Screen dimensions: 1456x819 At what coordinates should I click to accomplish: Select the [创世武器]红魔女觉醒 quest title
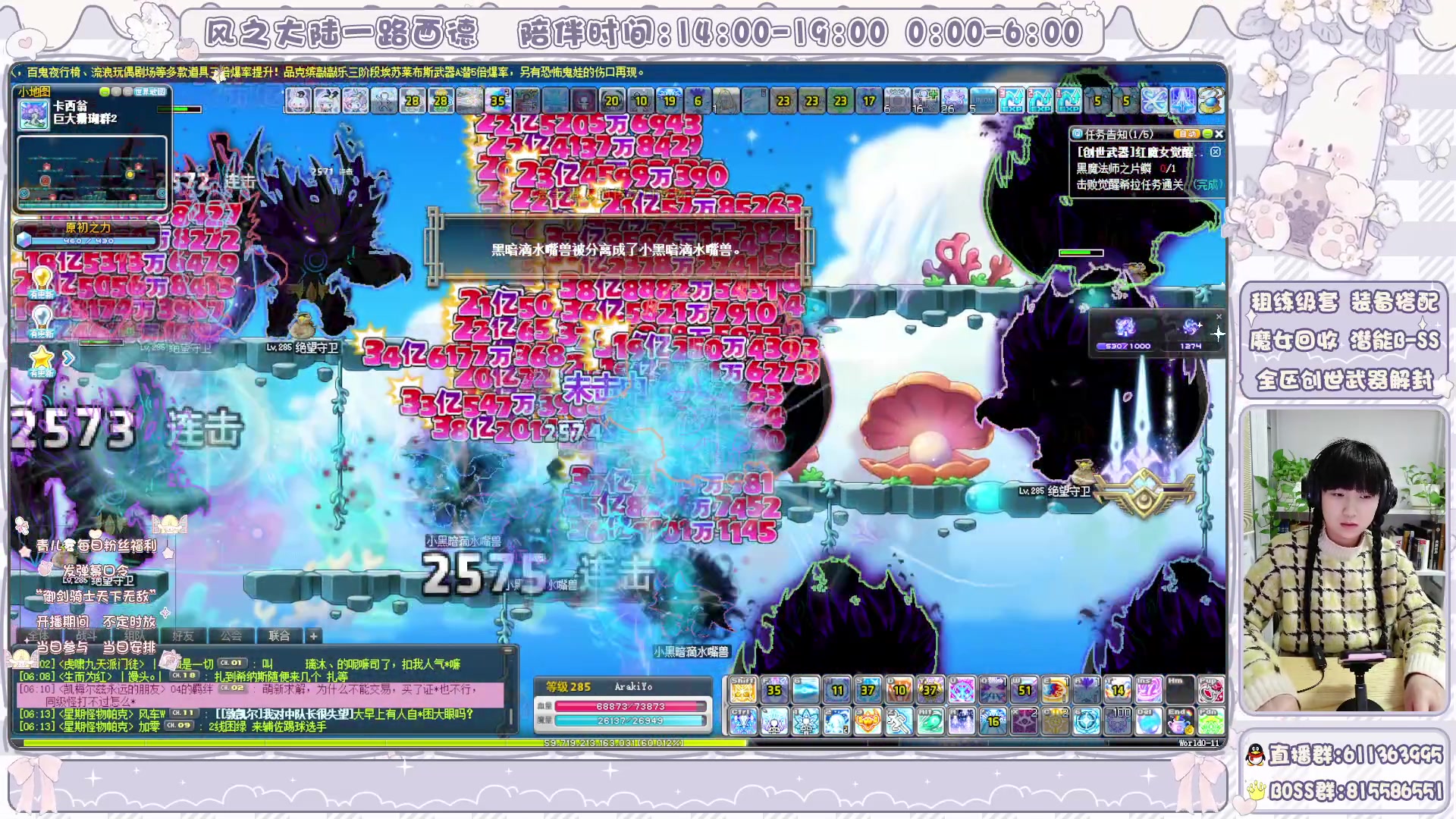click(1141, 152)
